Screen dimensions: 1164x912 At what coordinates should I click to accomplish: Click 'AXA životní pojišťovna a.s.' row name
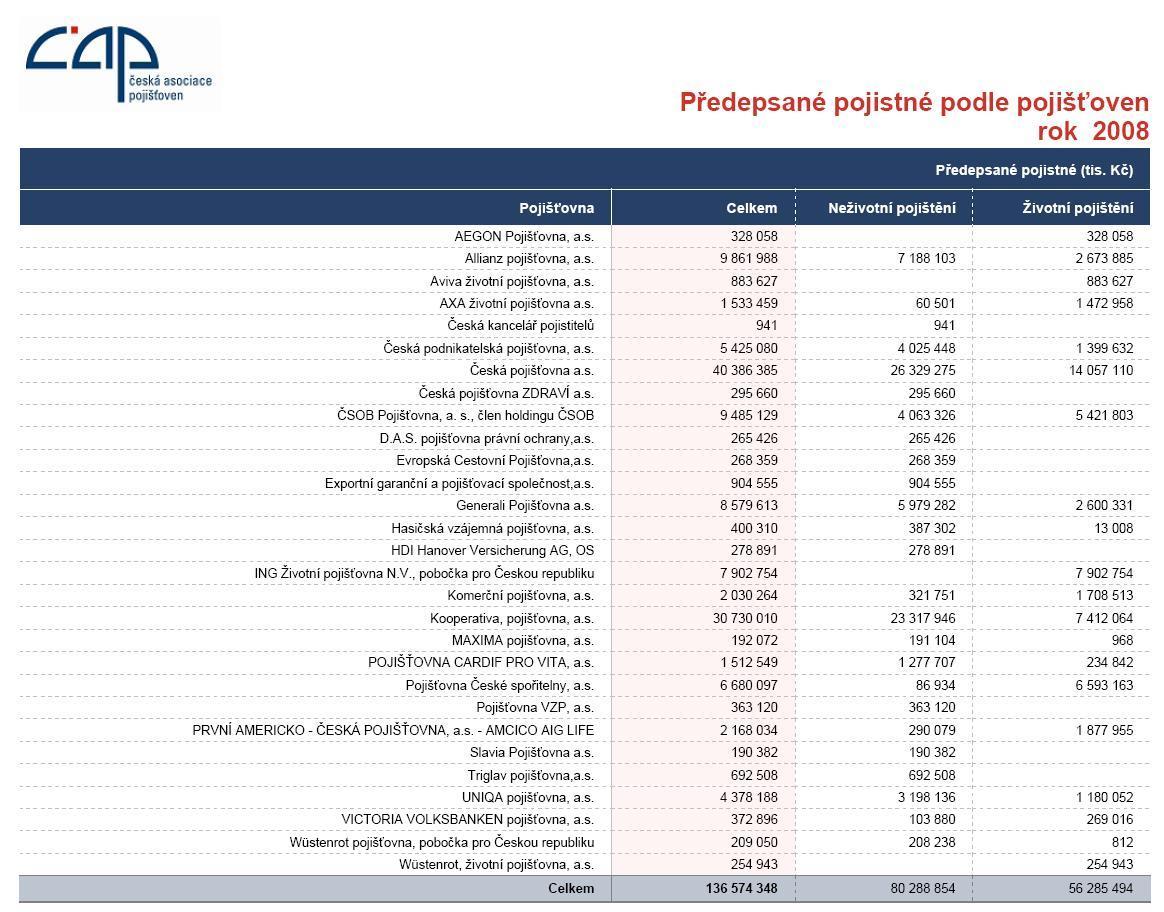coord(517,304)
